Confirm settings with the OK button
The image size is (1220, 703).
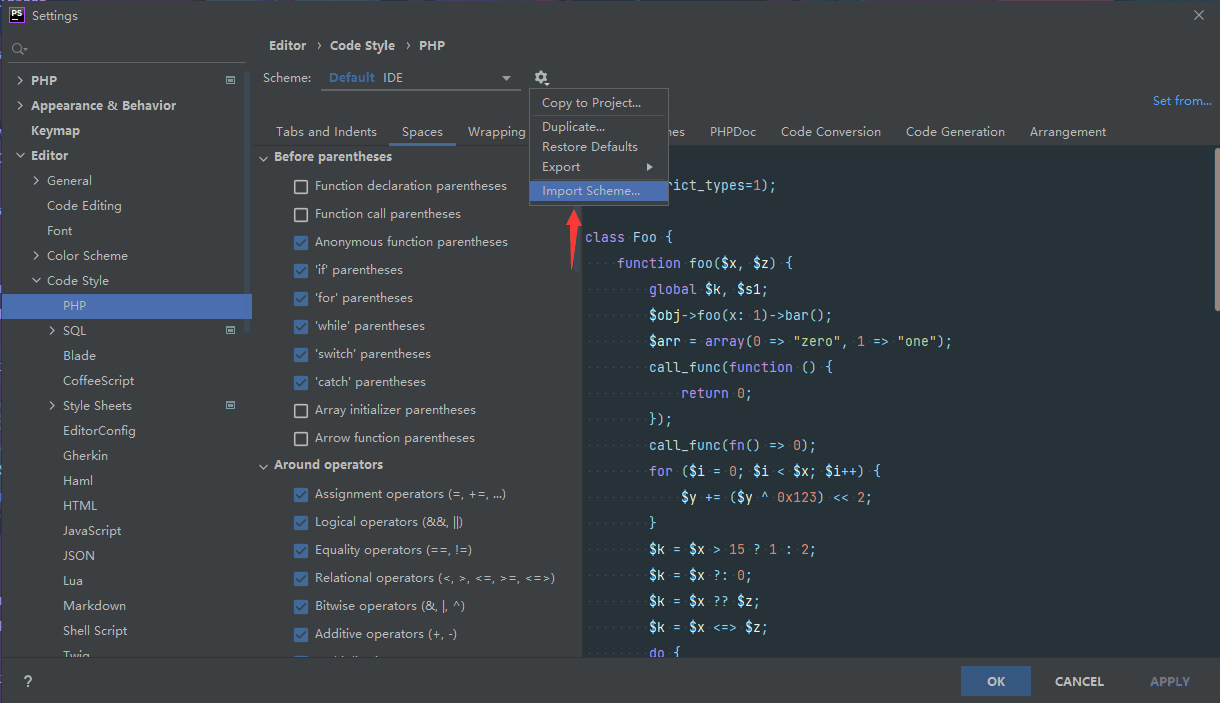click(996, 681)
